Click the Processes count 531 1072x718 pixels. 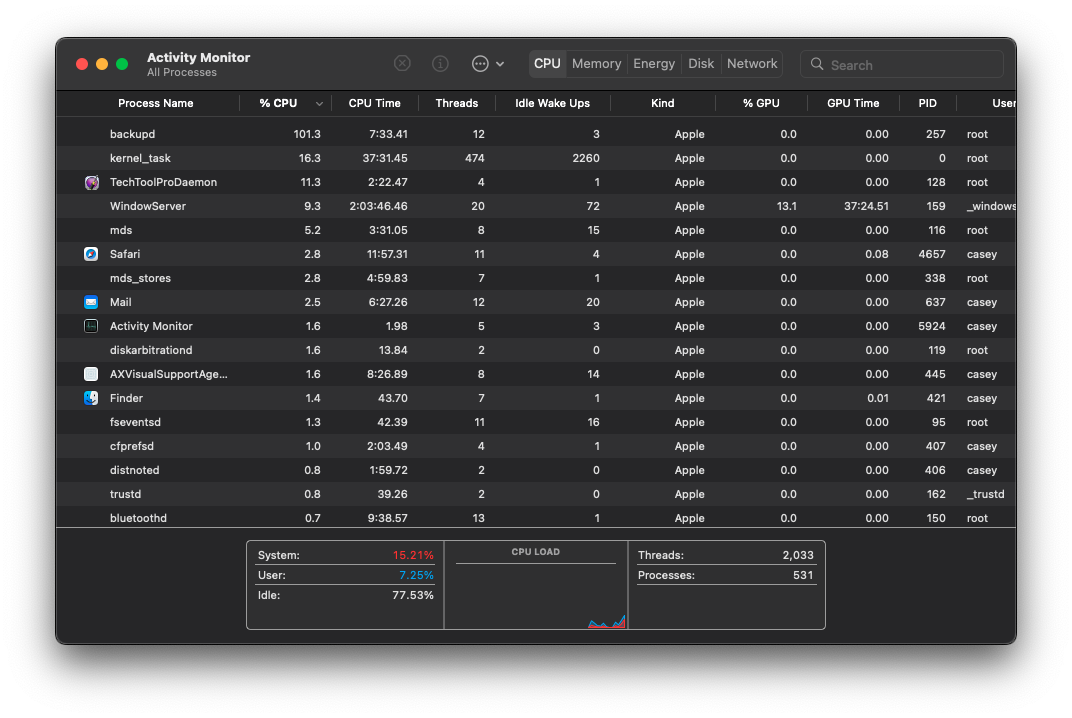[803, 575]
